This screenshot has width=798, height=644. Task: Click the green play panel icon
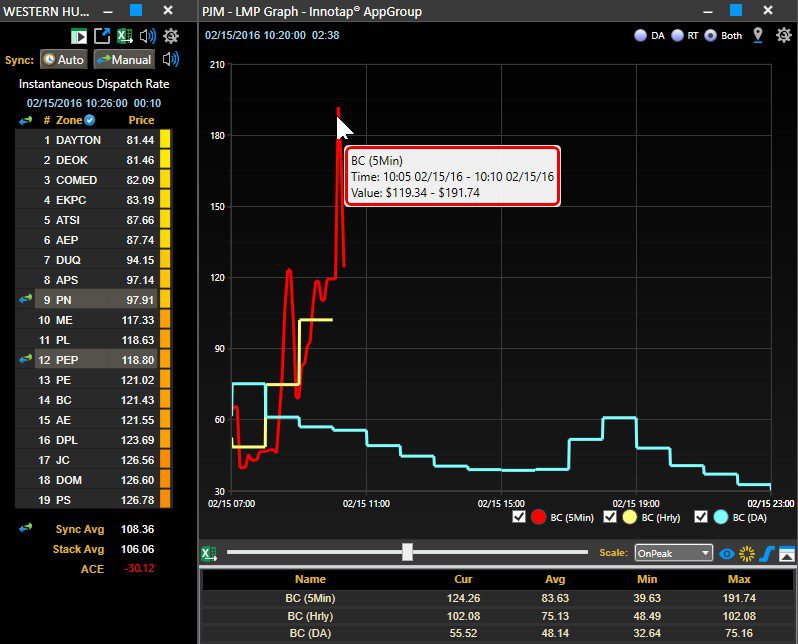tap(79, 36)
